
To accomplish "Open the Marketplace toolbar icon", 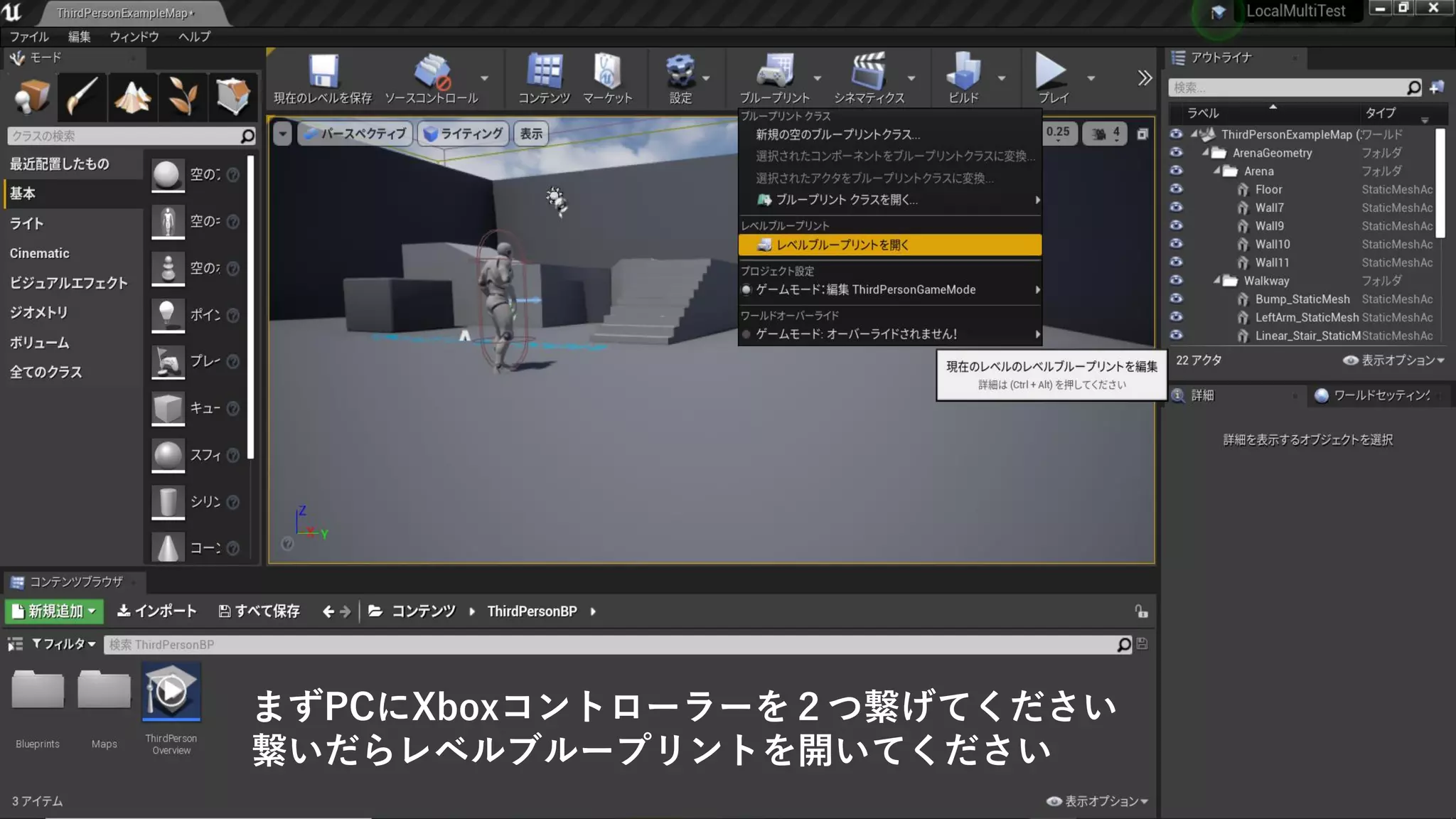I will click(x=607, y=73).
